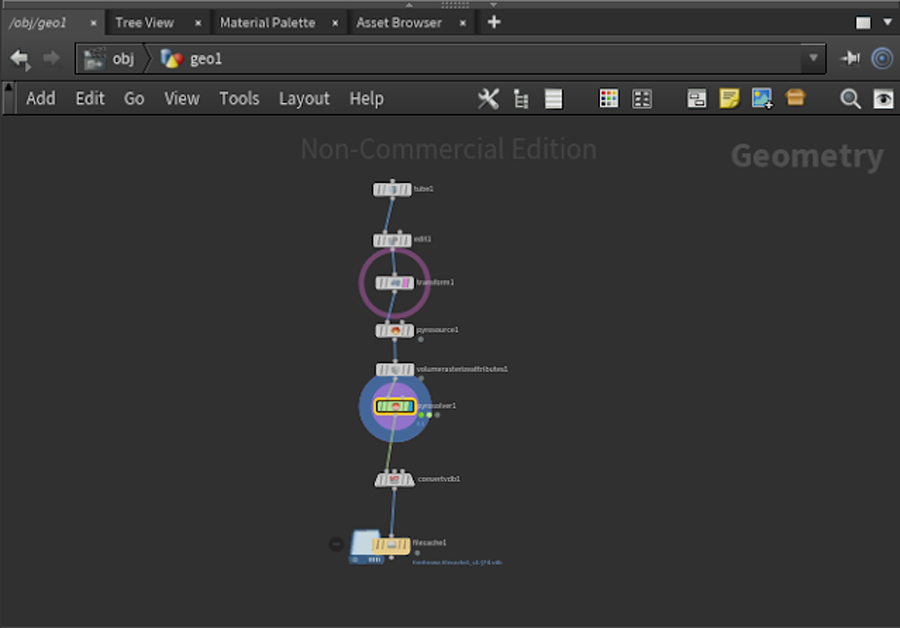Select the tube1 node in the network
The height and width of the screenshot is (628, 900).
tap(392, 188)
